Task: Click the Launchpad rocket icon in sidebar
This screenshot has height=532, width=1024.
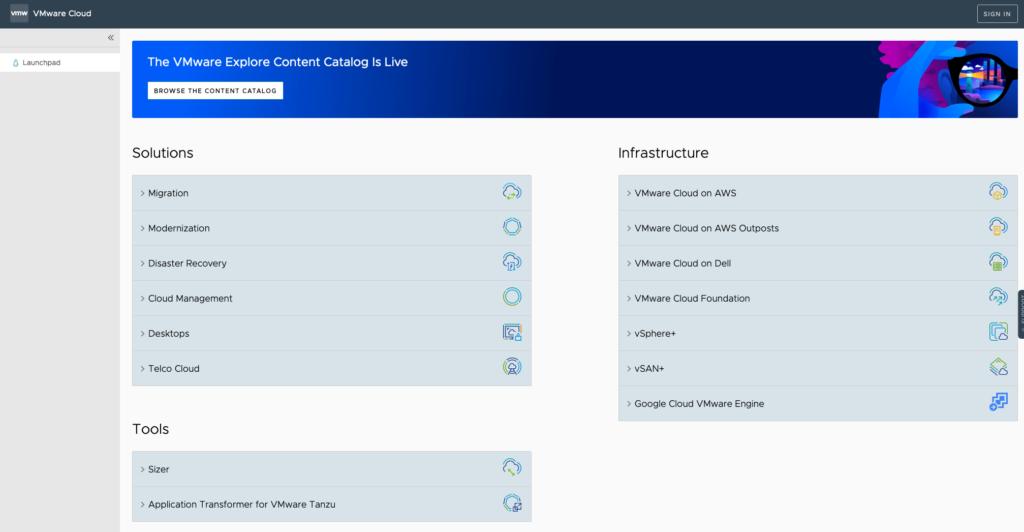Action: pyautogui.click(x=16, y=63)
